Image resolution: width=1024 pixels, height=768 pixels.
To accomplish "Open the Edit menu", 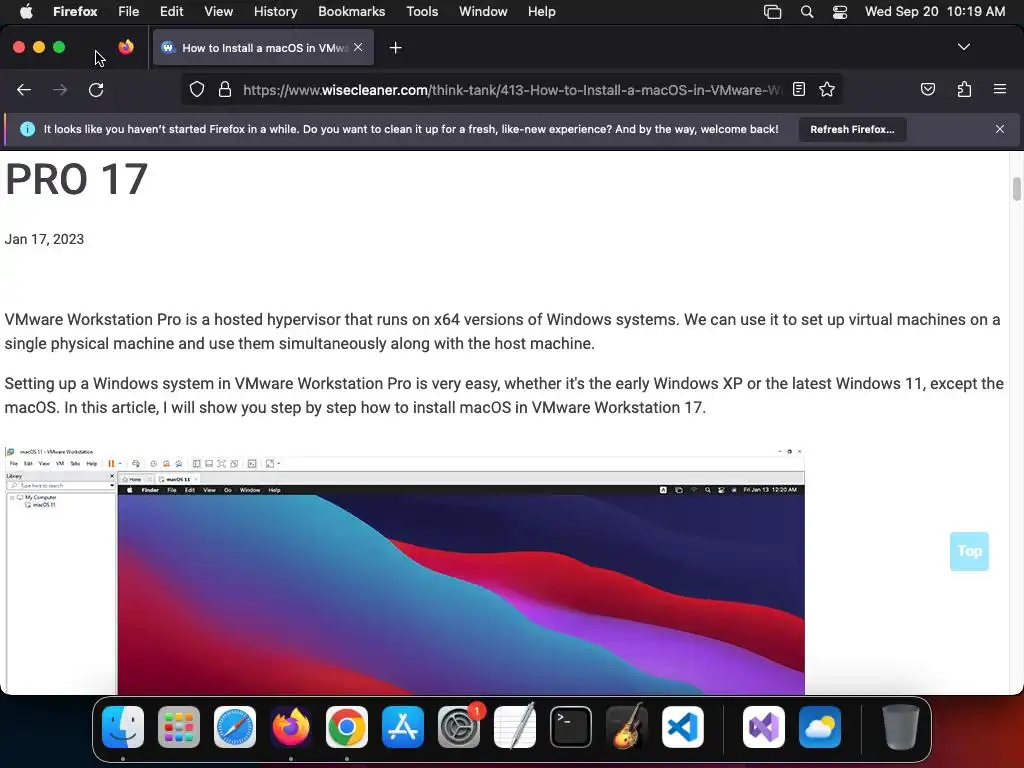I will [x=171, y=11].
